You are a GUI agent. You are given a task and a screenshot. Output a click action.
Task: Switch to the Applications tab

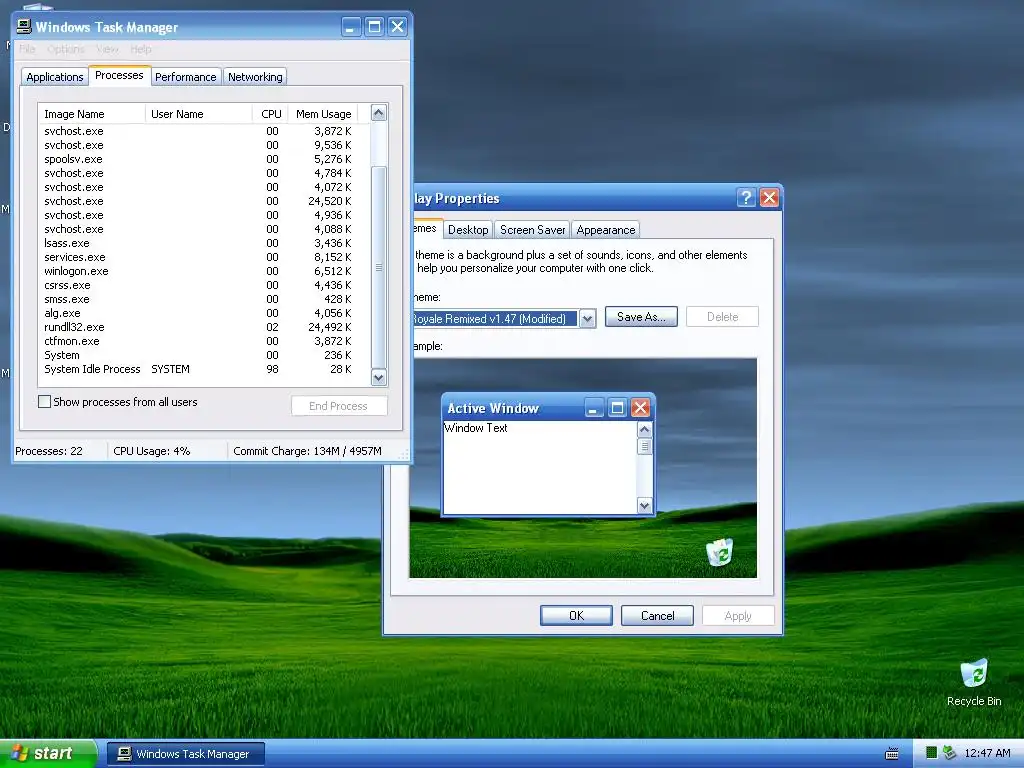point(55,77)
